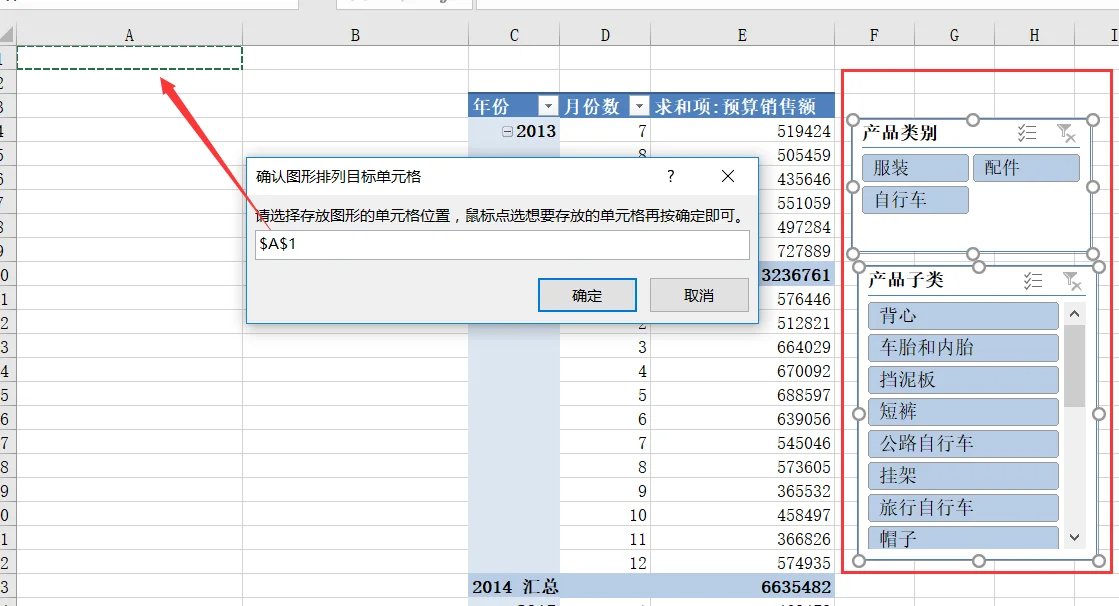Pick 旅行自行车 in the slicer
Screen dimensions: 1119x606
click(x=963, y=507)
